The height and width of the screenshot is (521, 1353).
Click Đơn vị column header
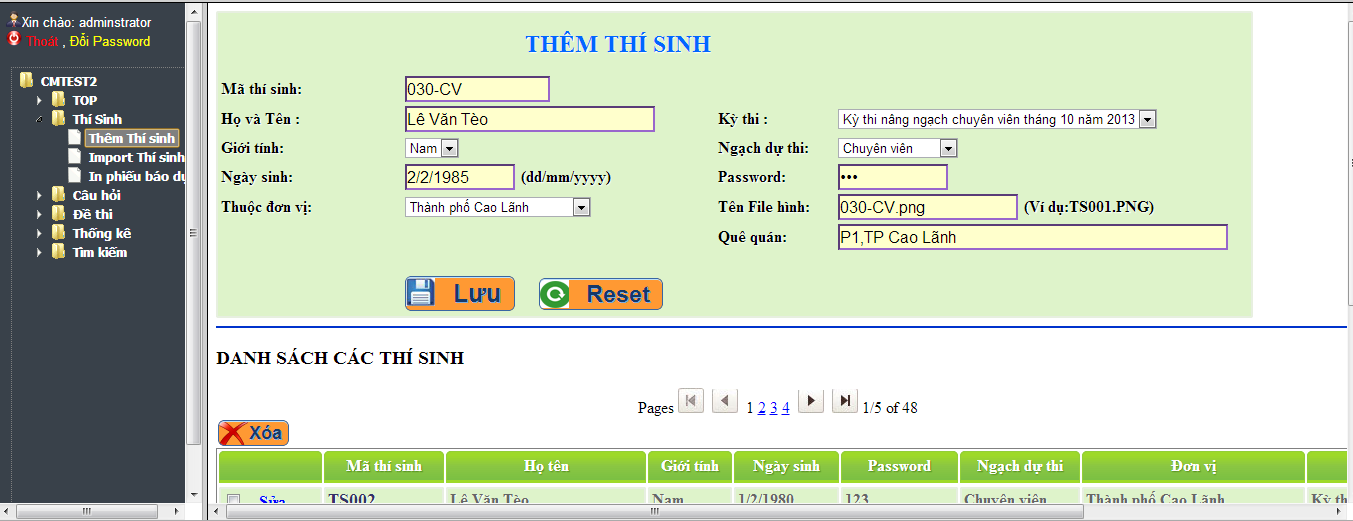[x=1193, y=466]
